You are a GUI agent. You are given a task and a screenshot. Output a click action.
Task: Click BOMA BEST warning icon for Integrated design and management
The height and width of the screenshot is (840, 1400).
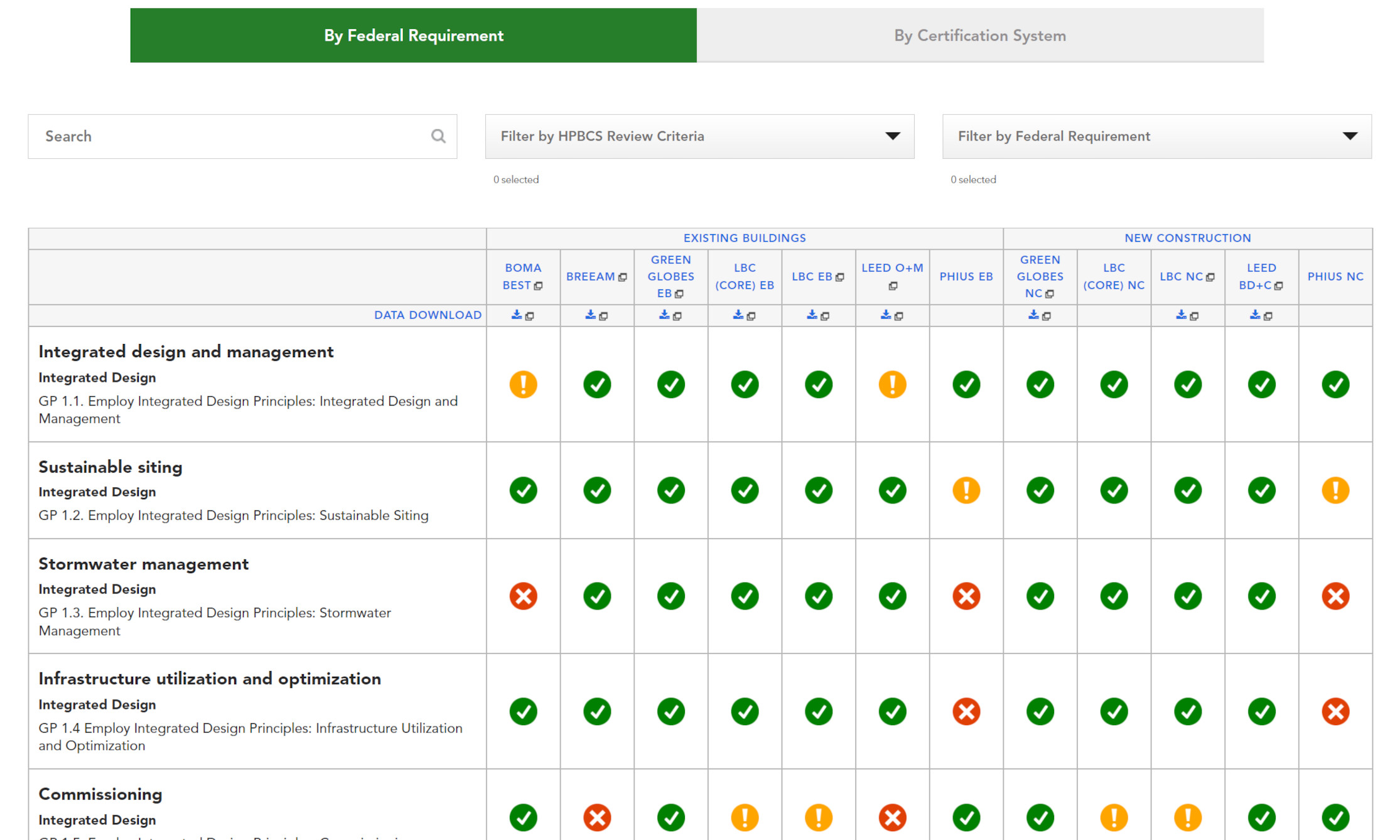[523, 384]
